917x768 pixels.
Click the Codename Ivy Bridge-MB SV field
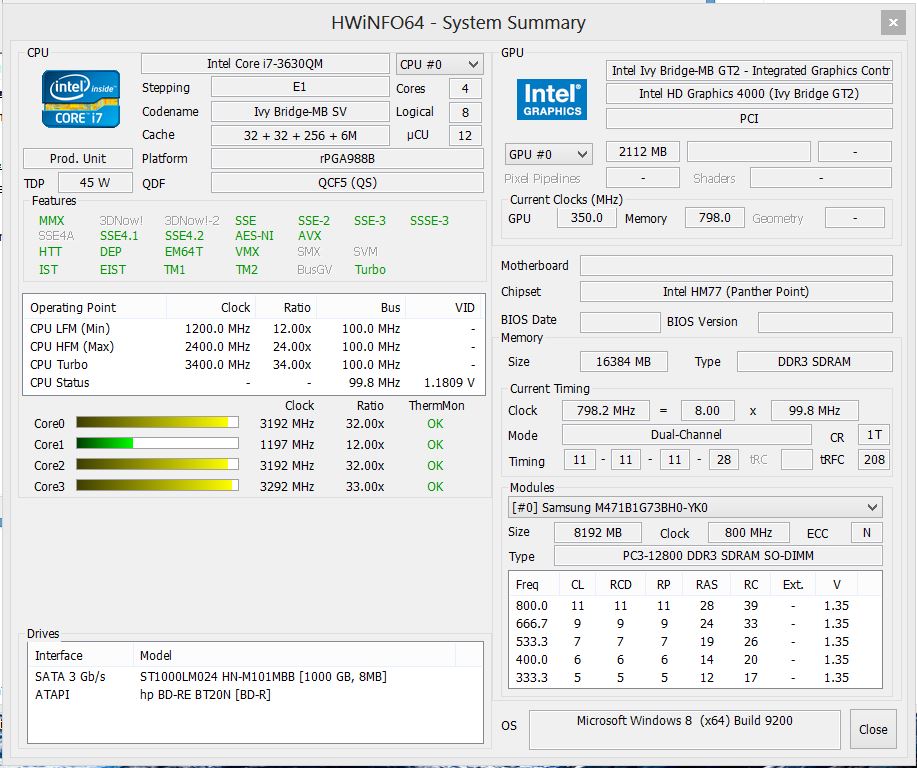[300, 111]
